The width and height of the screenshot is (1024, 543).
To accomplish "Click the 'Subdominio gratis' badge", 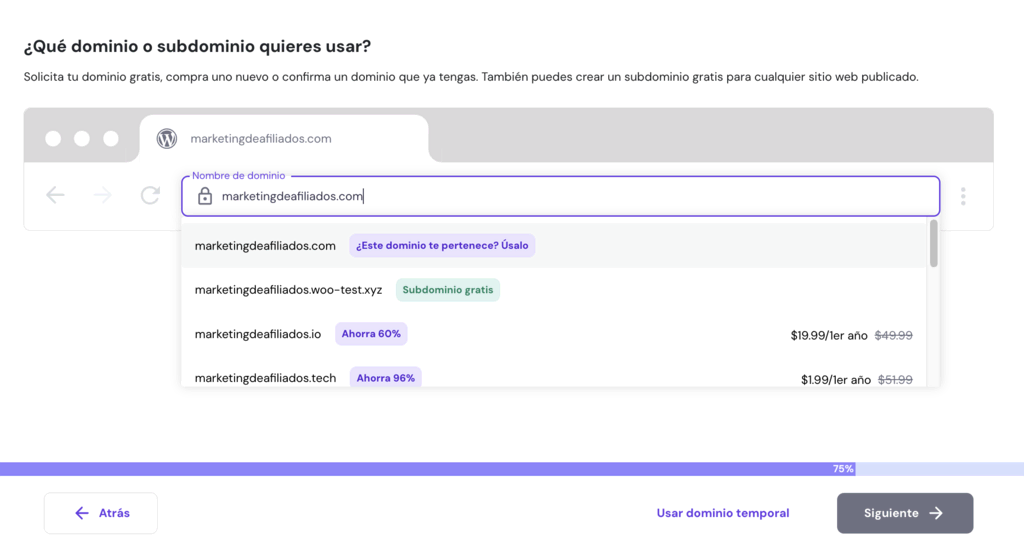I will (x=447, y=290).
